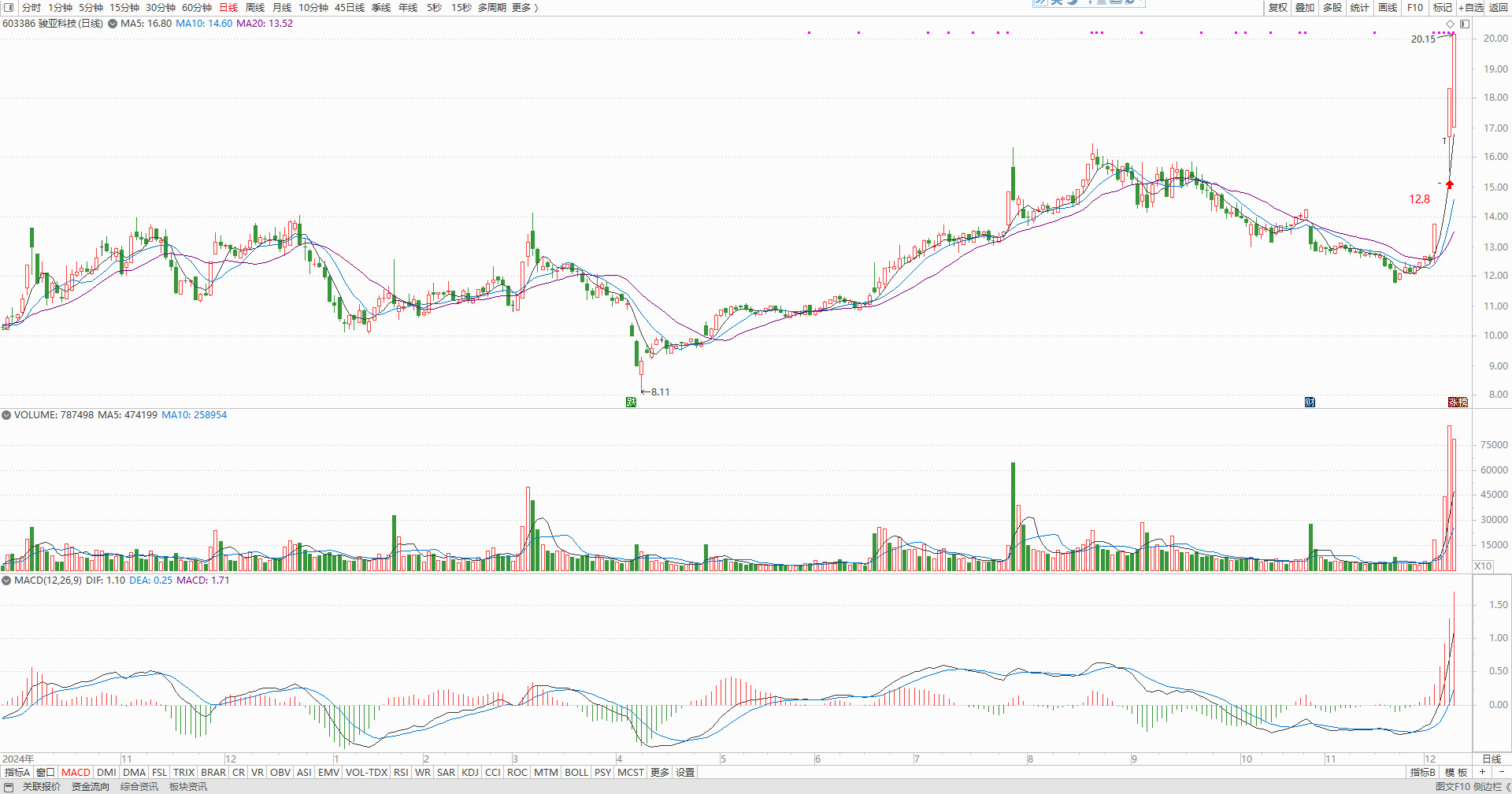Click the 复权 button
Image resolution: width=1512 pixels, height=794 pixels.
tap(1277, 7)
